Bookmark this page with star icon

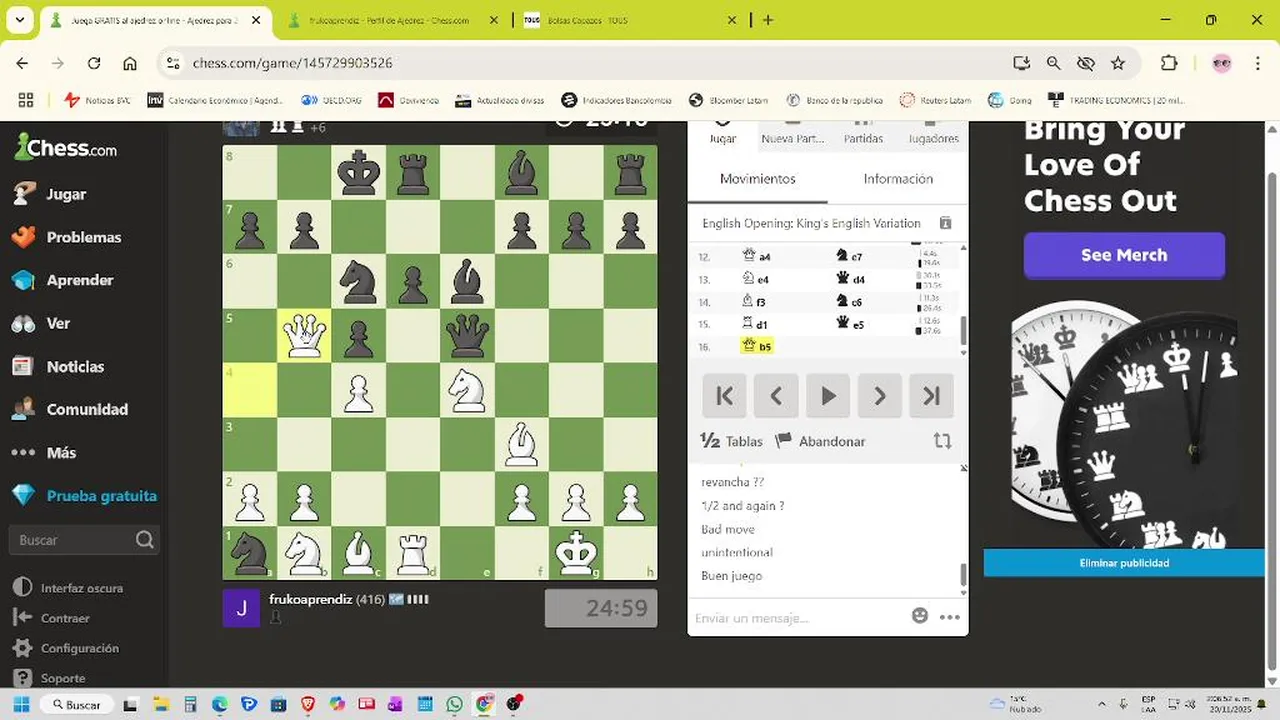pyautogui.click(x=1118, y=63)
